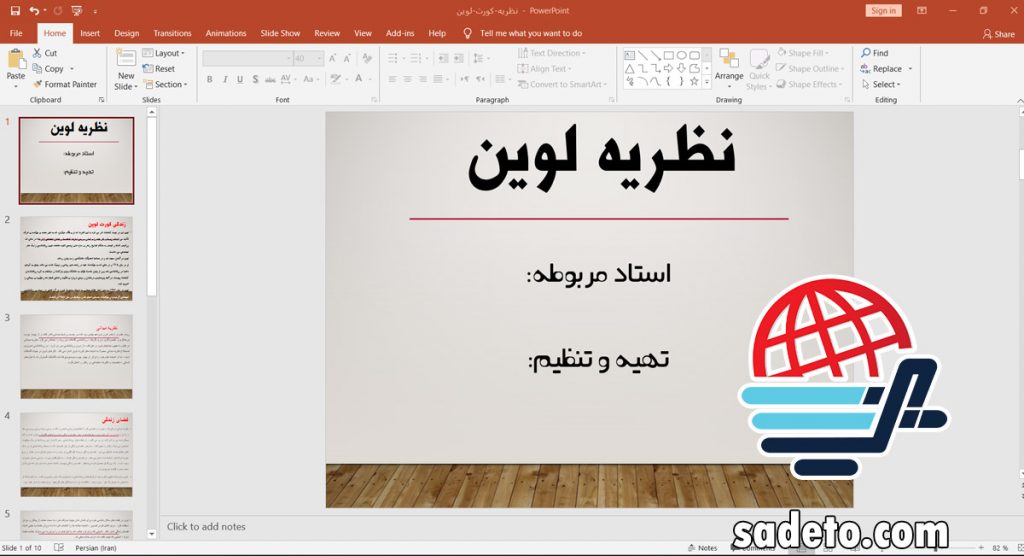This screenshot has width=1024, height=556.
Task: Click the Share button
Action: click(999, 34)
